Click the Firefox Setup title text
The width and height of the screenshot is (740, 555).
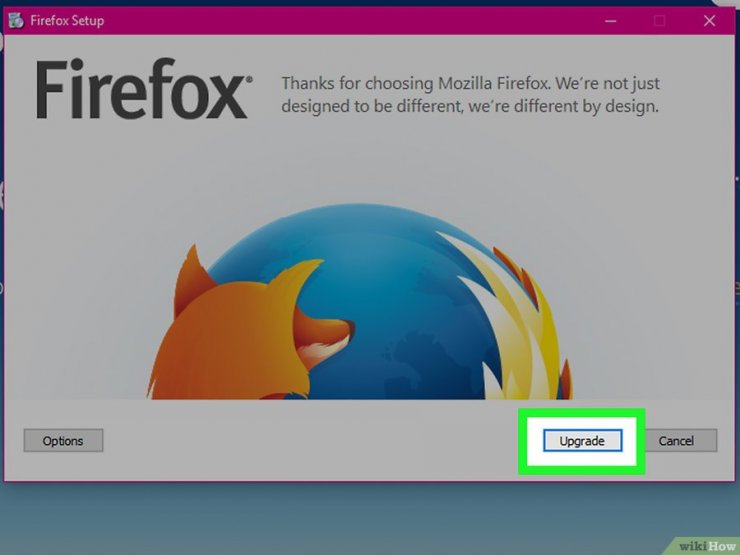point(67,21)
